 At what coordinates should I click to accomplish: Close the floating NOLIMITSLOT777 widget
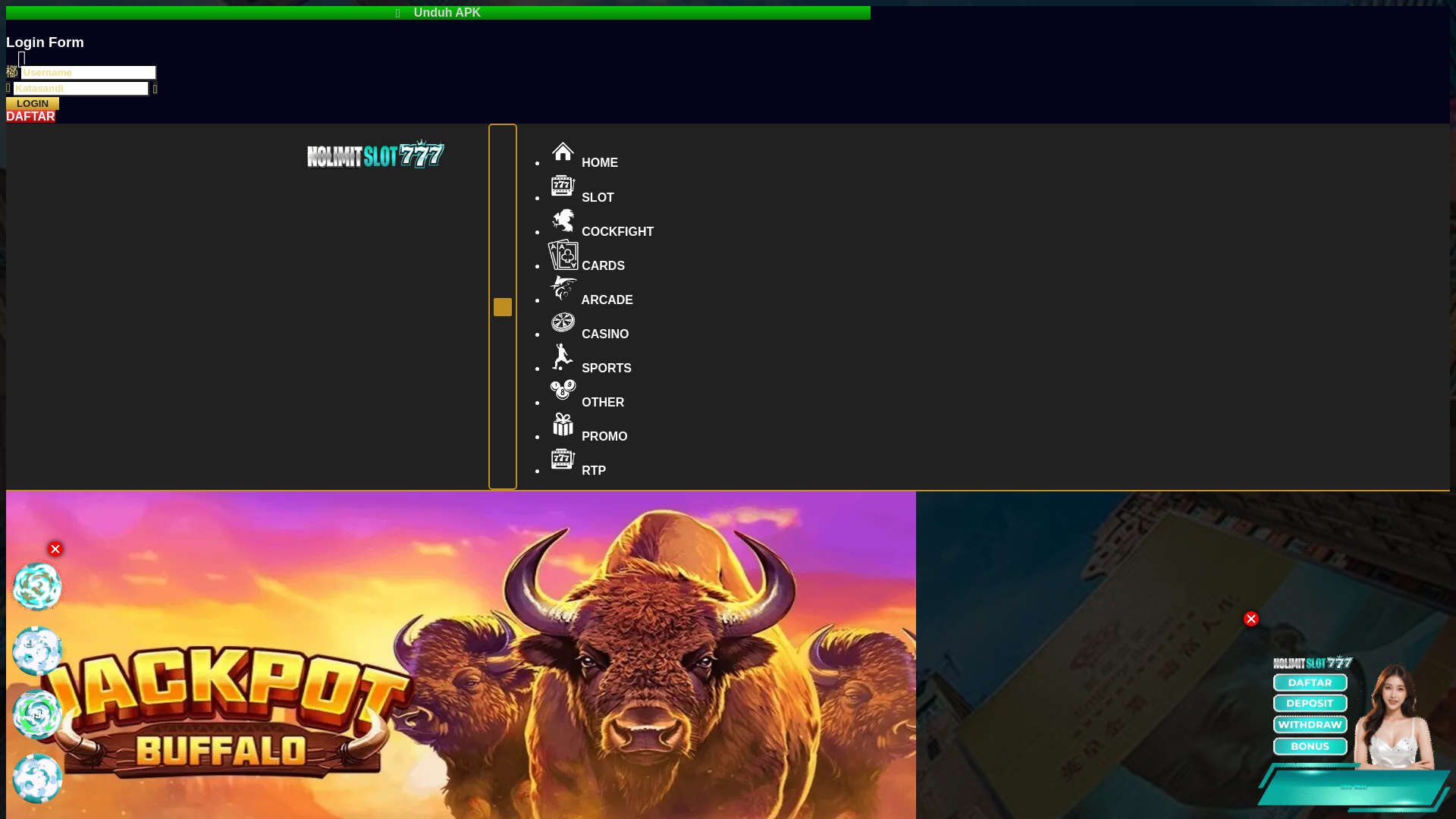point(1251,619)
